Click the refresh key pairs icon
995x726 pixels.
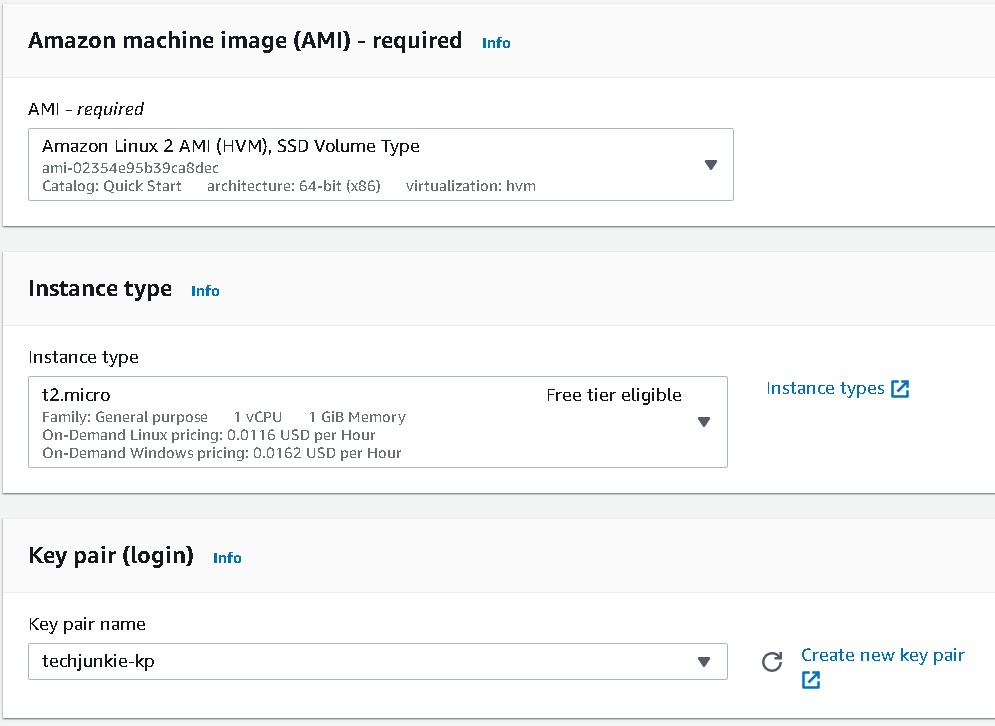(771, 662)
